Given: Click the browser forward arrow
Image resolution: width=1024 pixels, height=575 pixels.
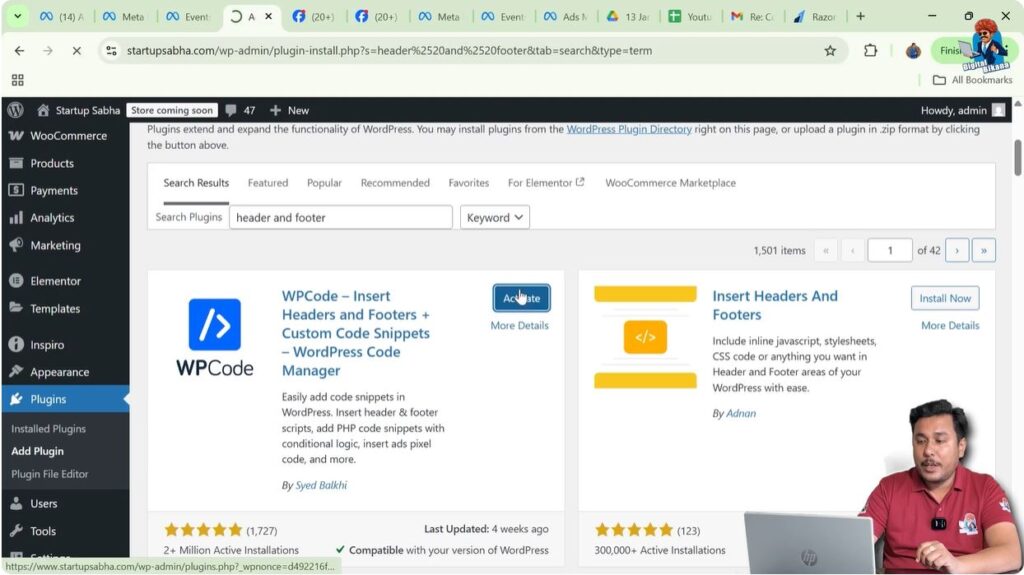Looking at the screenshot, I should click(48, 50).
